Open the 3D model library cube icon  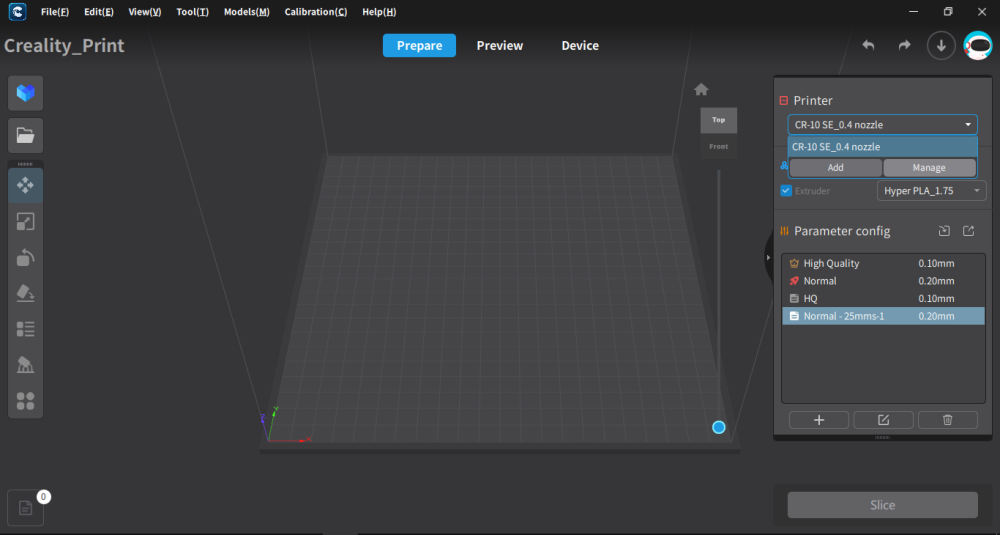tap(26, 93)
